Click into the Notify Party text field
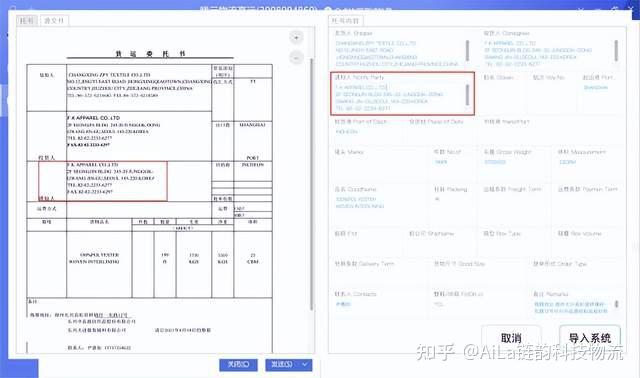The width and height of the screenshot is (640, 378). click(x=399, y=98)
